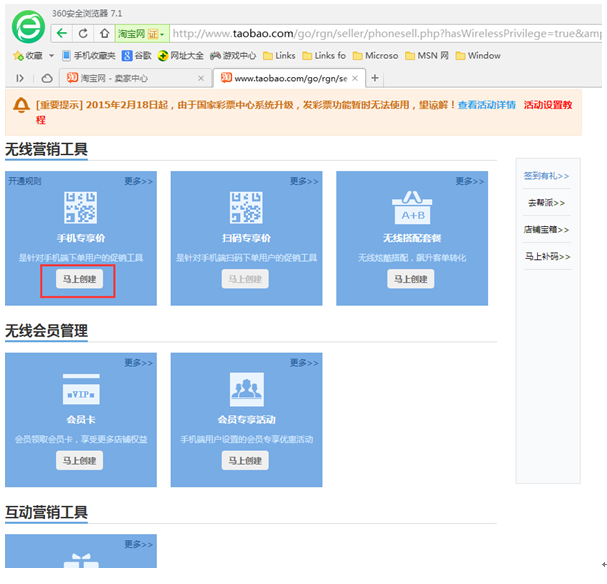This screenshot has width=607, height=584.
Task: Open the Microso bookmark folder
Action: 376,56
